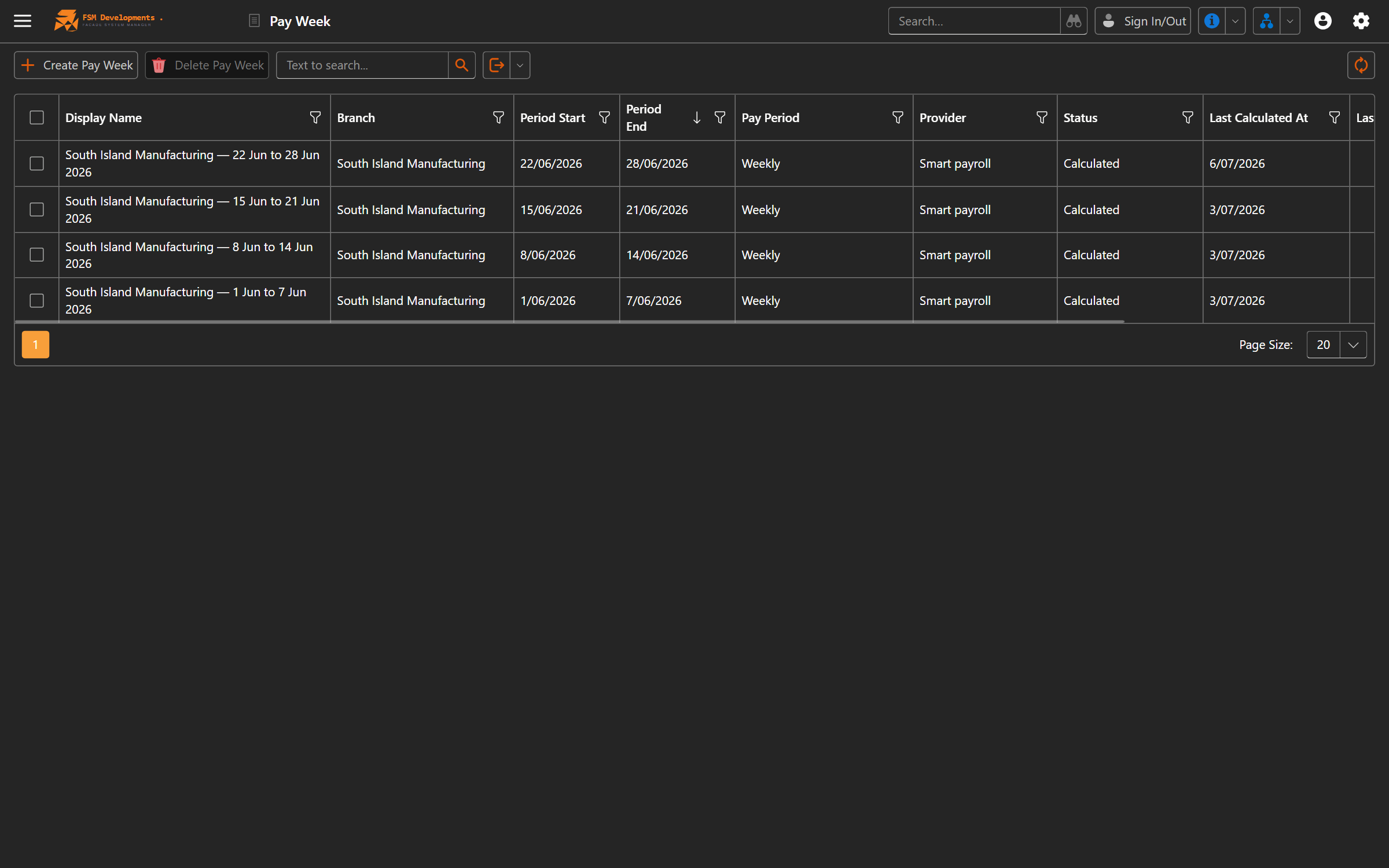This screenshot has height=868, width=1389.
Task: Click Last Calculated At cell 6/07/2026
Action: 1237,164
